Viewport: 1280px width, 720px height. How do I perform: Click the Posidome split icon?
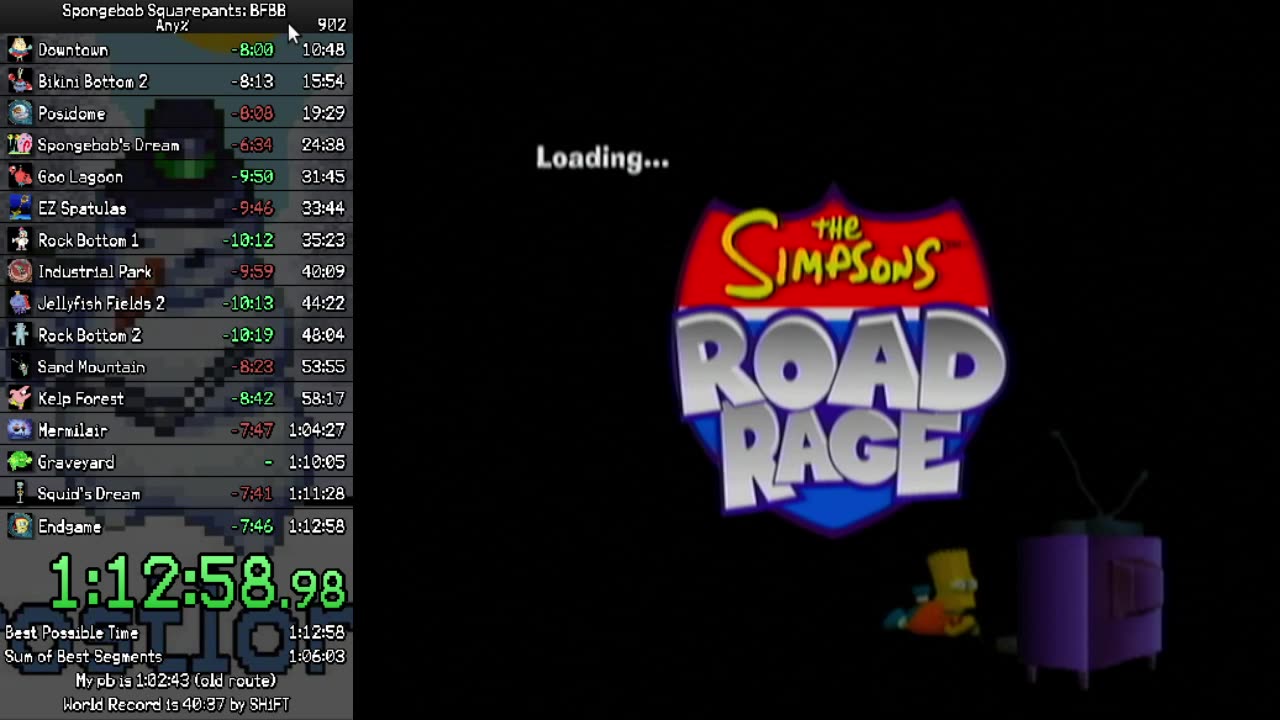20,113
